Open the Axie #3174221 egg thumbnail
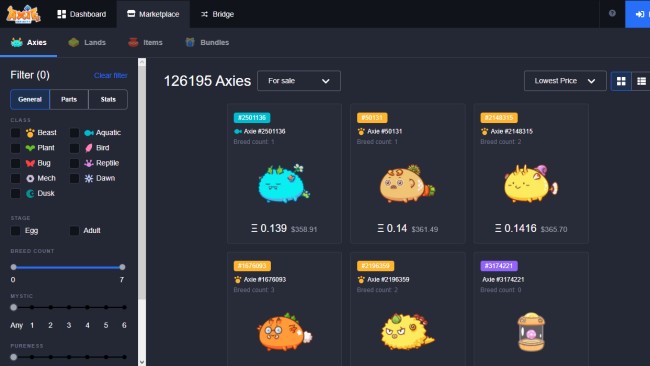The image size is (650, 366). tap(531, 332)
